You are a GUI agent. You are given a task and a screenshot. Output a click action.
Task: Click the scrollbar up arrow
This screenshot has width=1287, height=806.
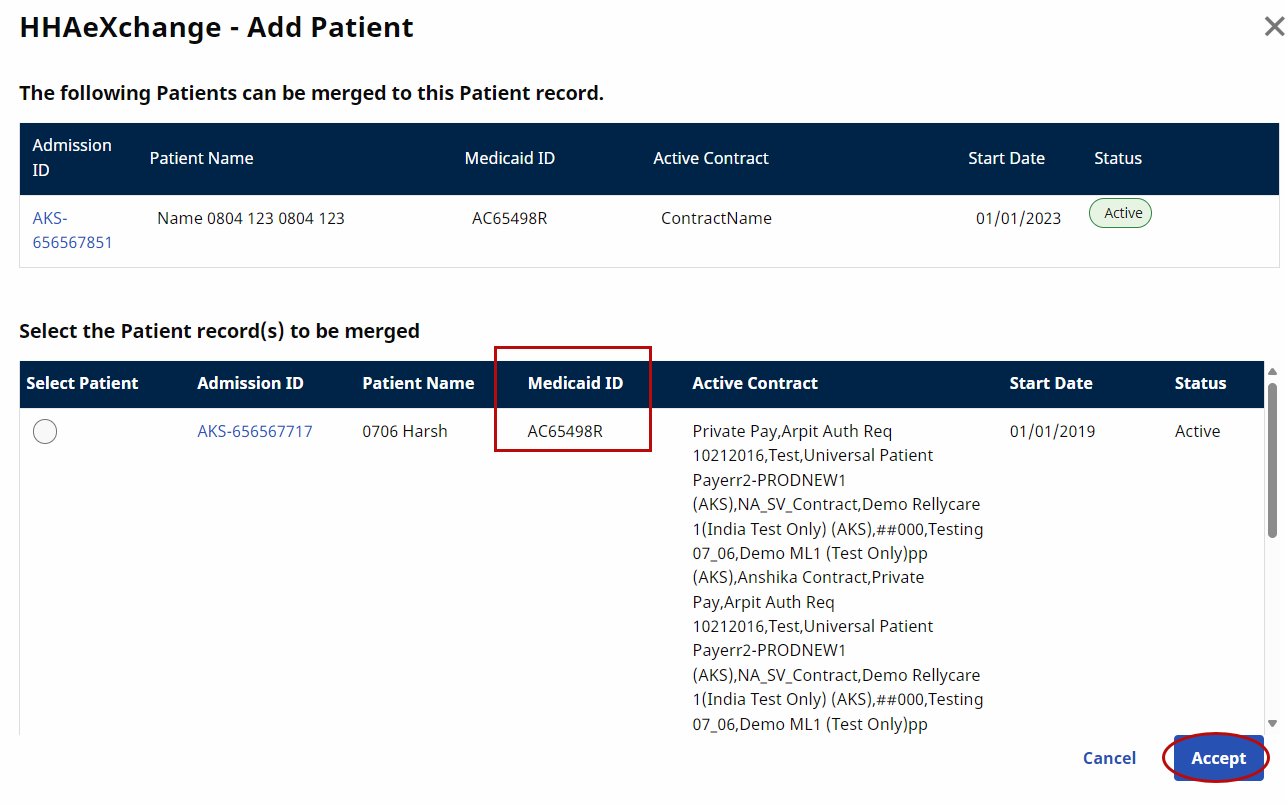click(x=1272, y=371)
